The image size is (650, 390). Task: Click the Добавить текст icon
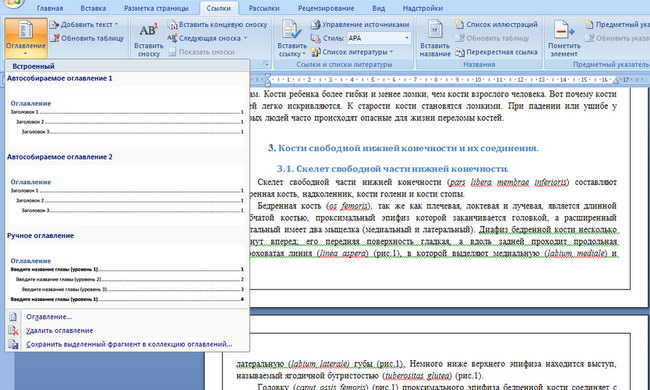click(x=54, y=25)
